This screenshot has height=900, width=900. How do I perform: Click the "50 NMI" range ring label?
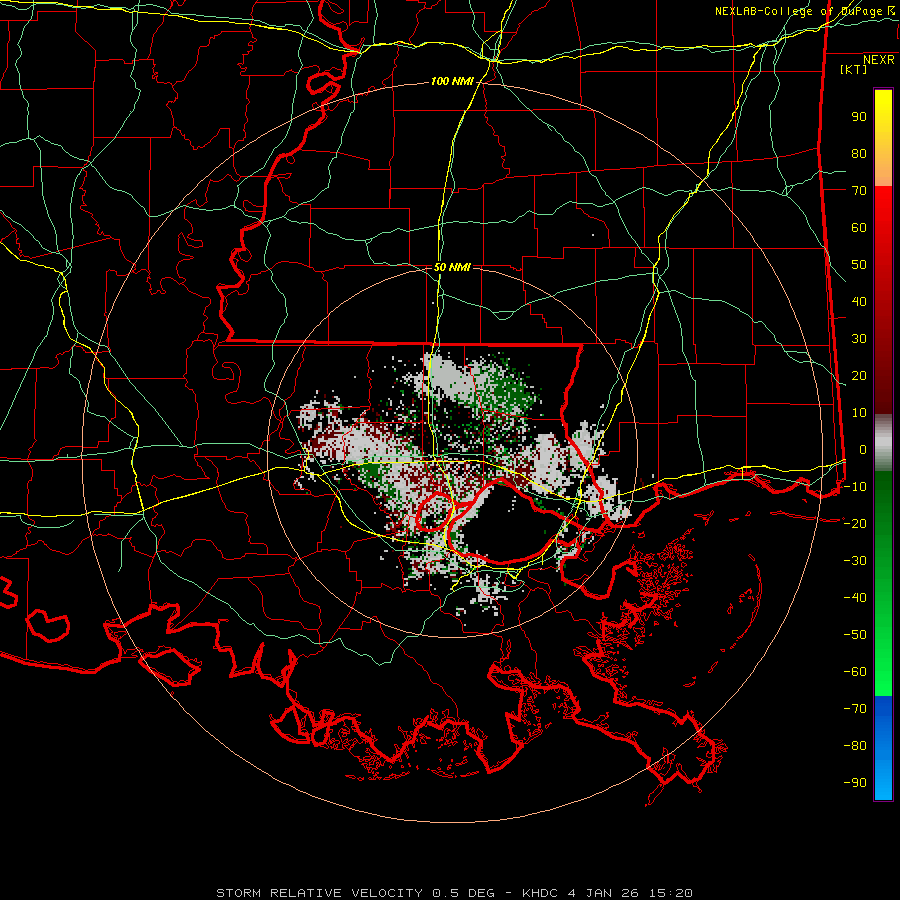pos(452,267)
